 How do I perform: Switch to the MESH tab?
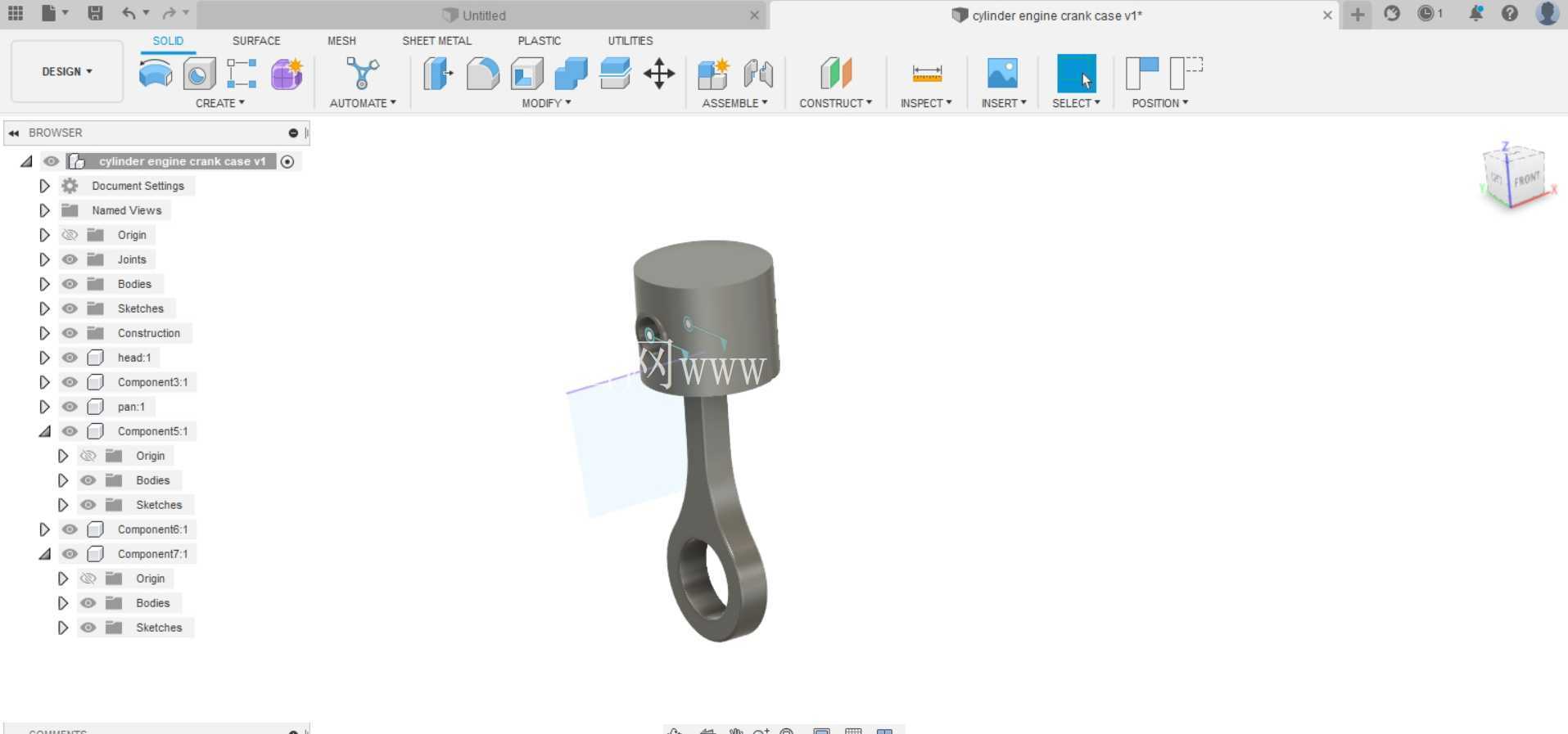point(341,41)
